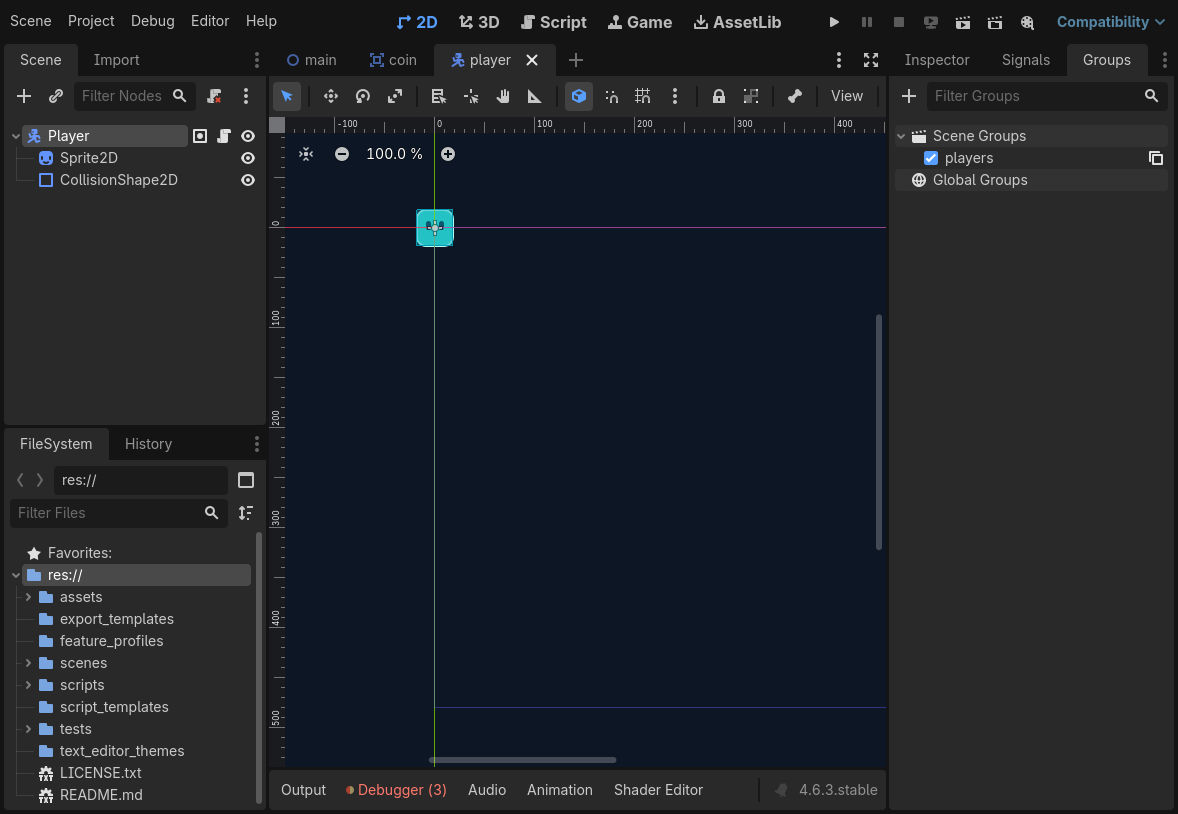Toggle Sprite2D visibility

(x=248, y=158)
